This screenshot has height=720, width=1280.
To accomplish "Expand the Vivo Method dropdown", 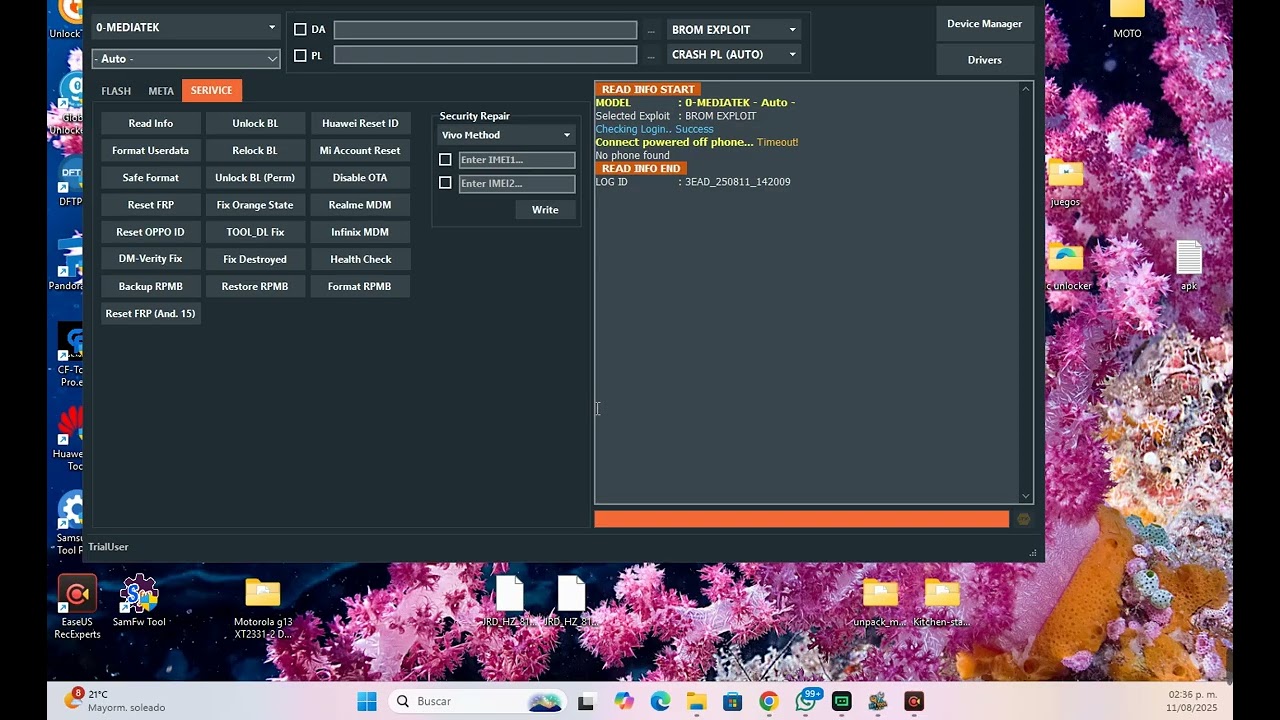I will pyautogui.click(x=506, y=135).
